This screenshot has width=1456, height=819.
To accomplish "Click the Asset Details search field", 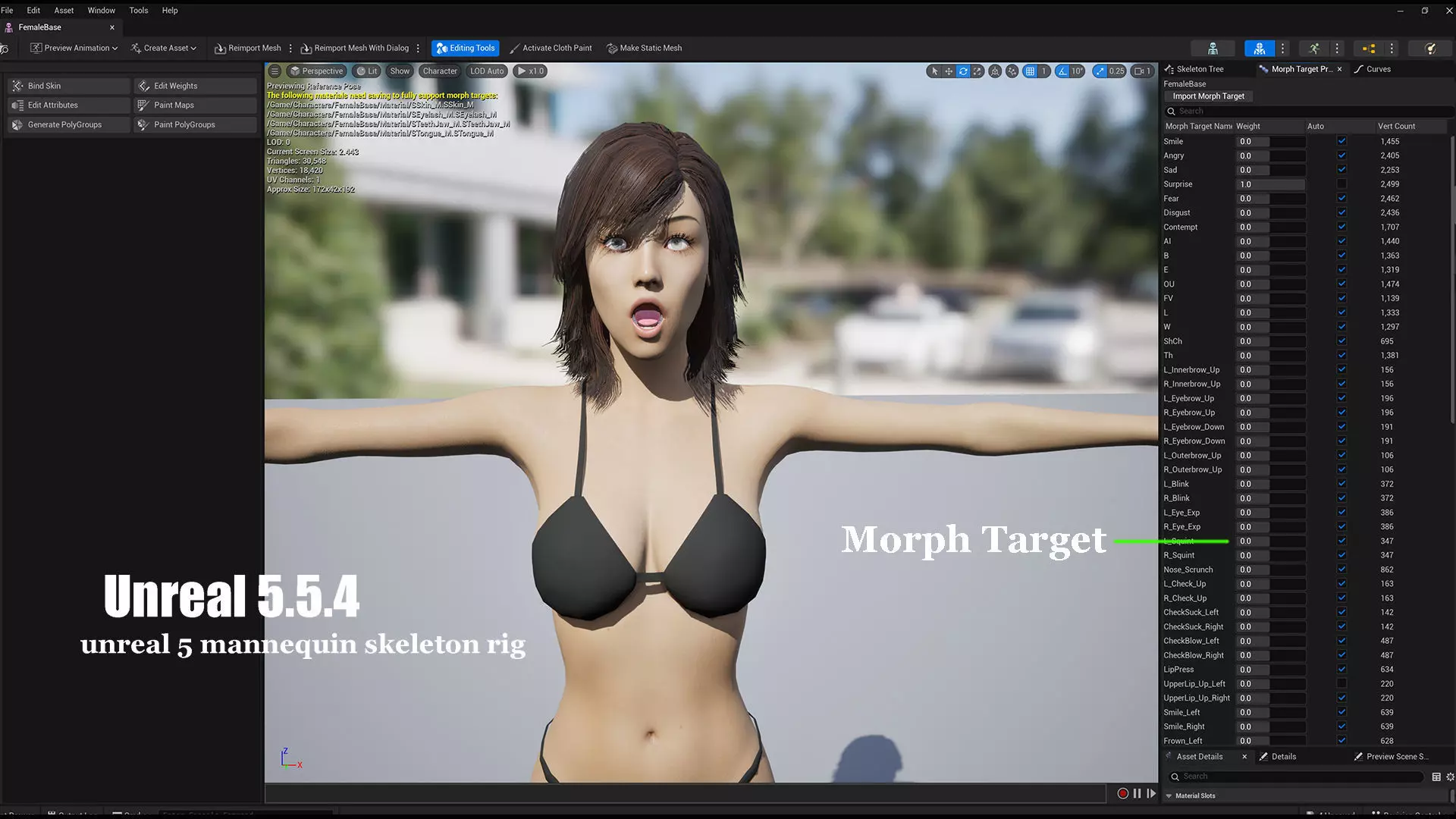I will (1295, 777).
